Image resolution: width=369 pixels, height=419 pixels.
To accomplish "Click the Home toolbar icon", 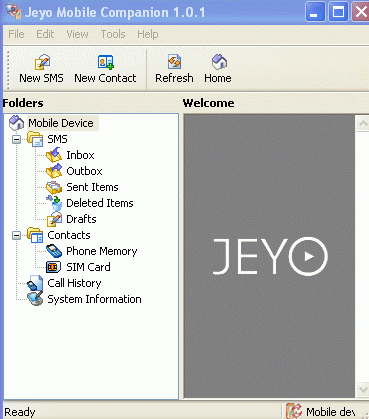I will pos(219,62).
